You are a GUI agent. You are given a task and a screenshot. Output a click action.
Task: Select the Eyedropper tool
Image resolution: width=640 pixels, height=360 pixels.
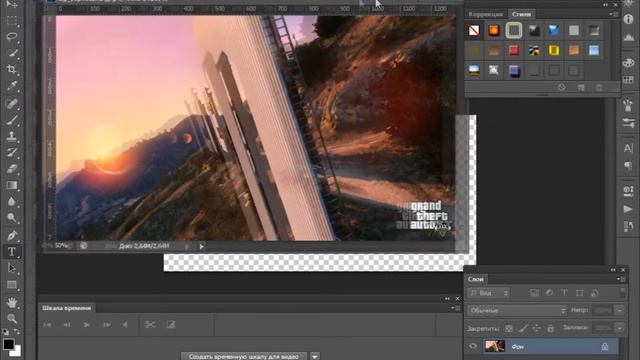click(x=12, y=86)
